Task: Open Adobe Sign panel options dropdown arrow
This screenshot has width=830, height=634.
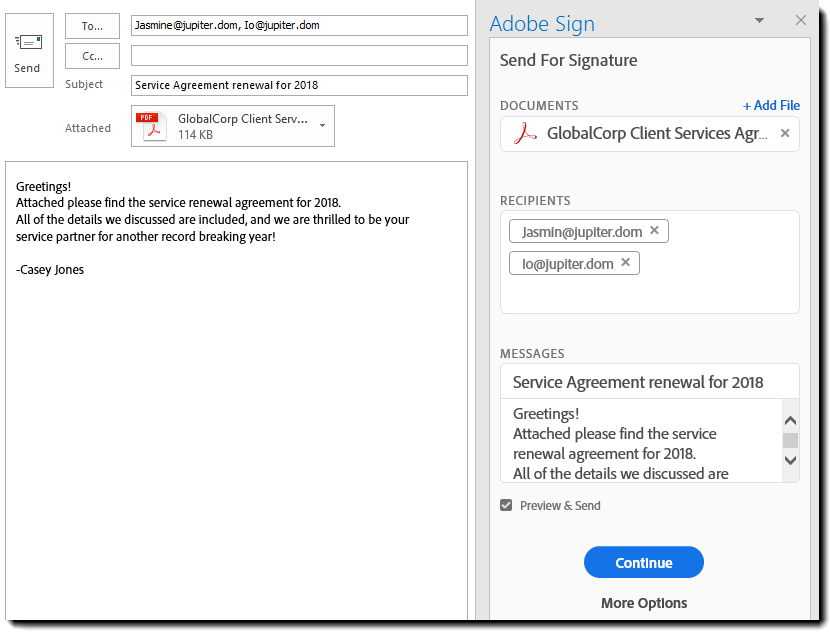Action: click(759, 21)
